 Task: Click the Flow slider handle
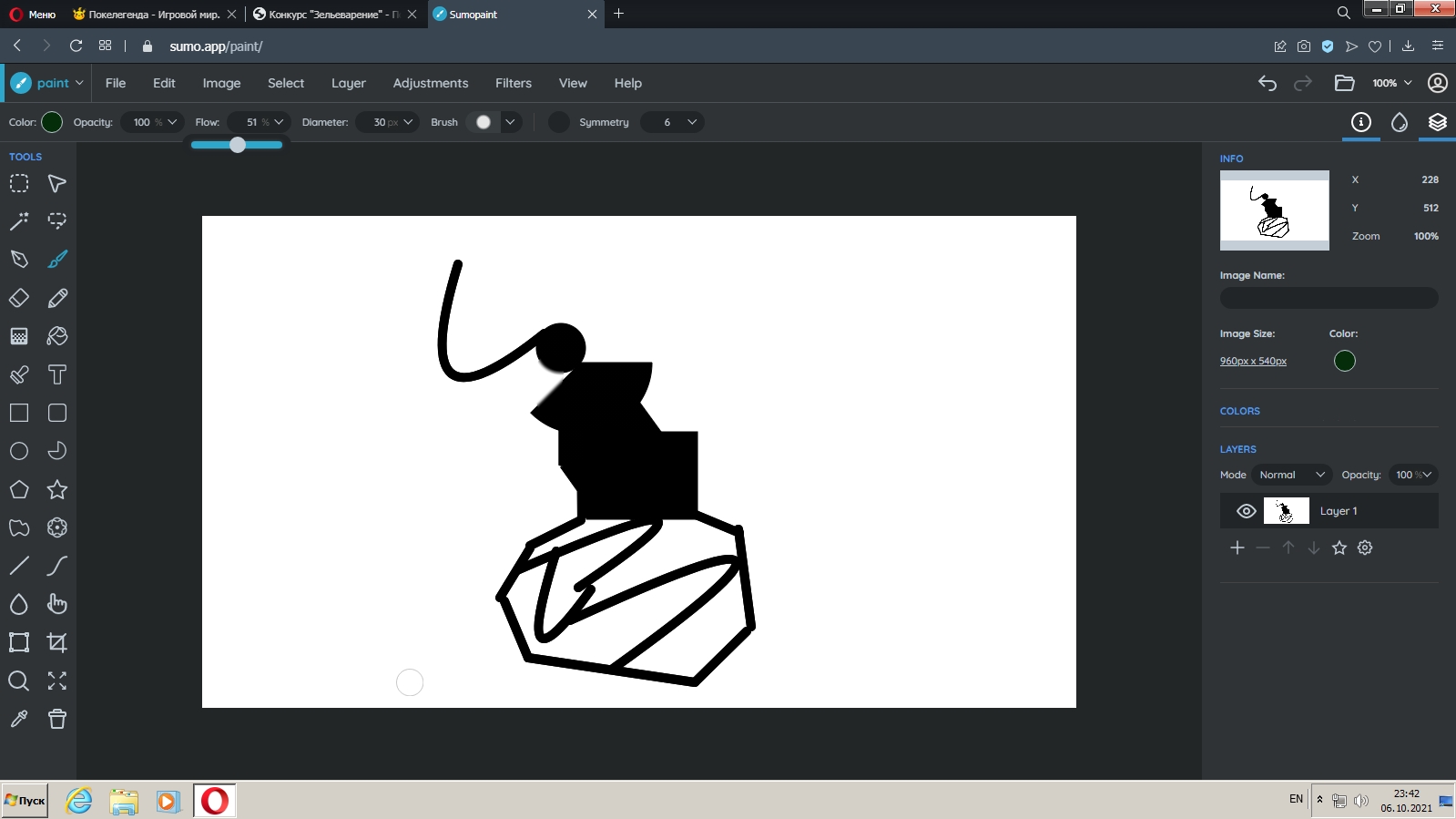pyautogui.click(x=238, y=145)
